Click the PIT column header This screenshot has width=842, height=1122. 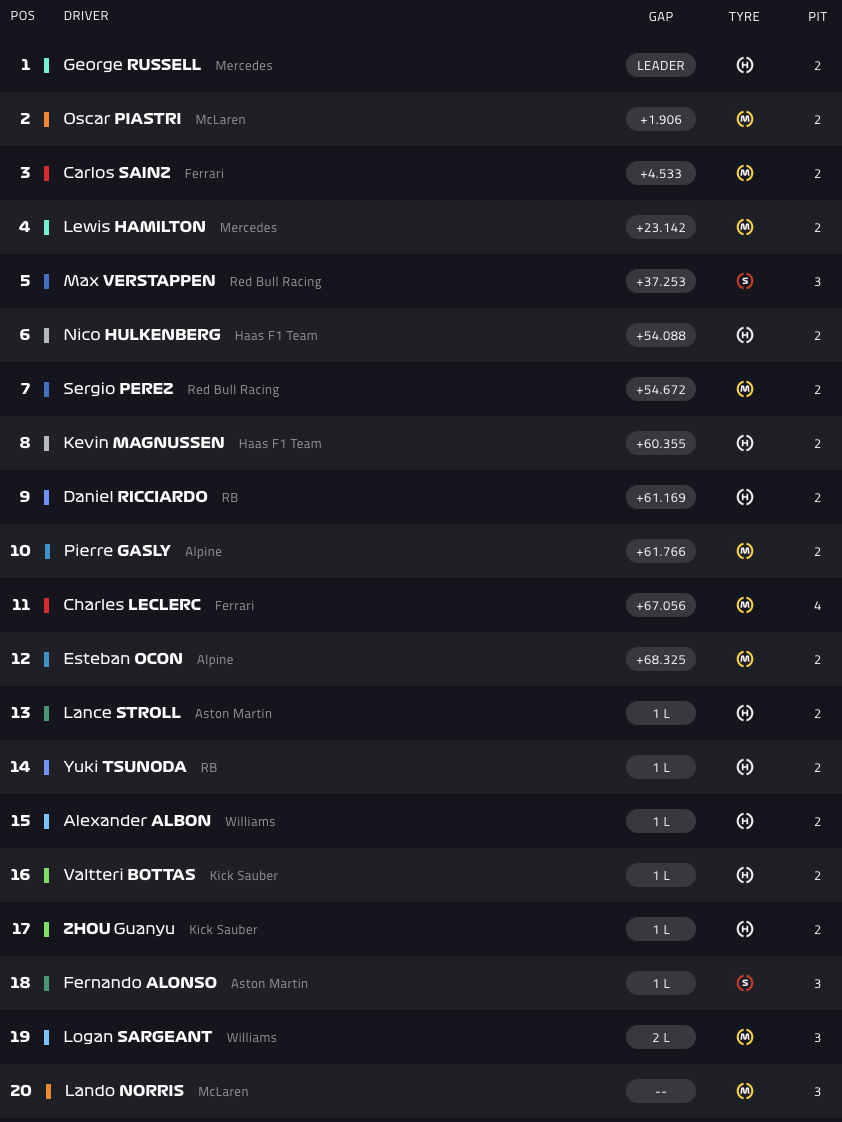[x=817, y=16]
